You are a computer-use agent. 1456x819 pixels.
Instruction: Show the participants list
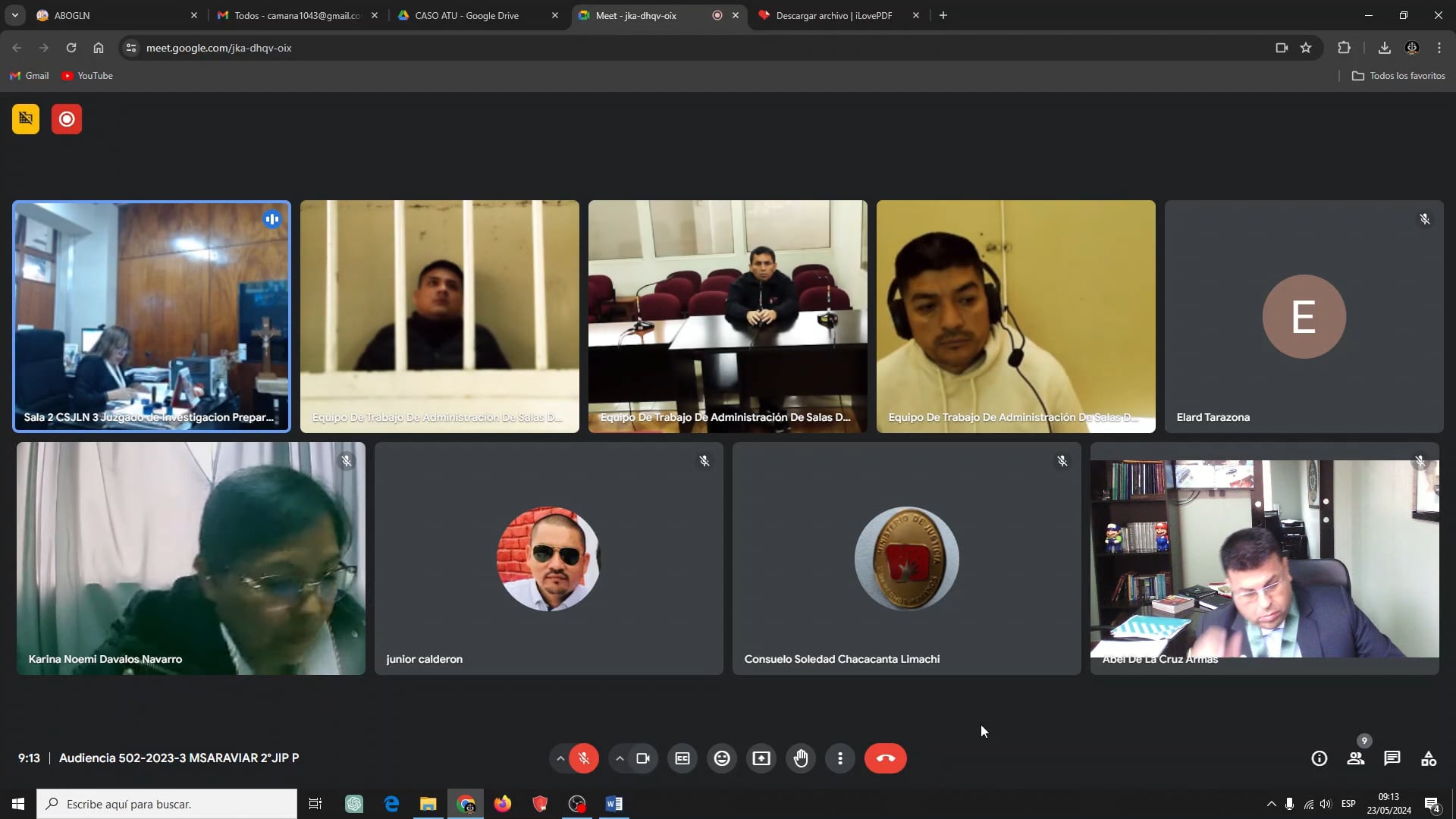pos(1356,758)
